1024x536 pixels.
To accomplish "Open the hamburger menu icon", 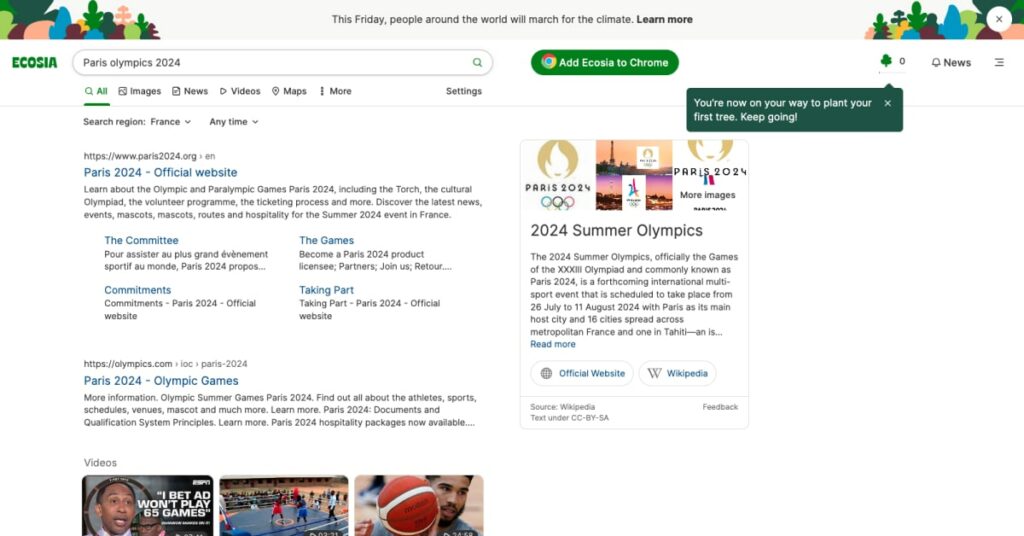I will point(998,62).
